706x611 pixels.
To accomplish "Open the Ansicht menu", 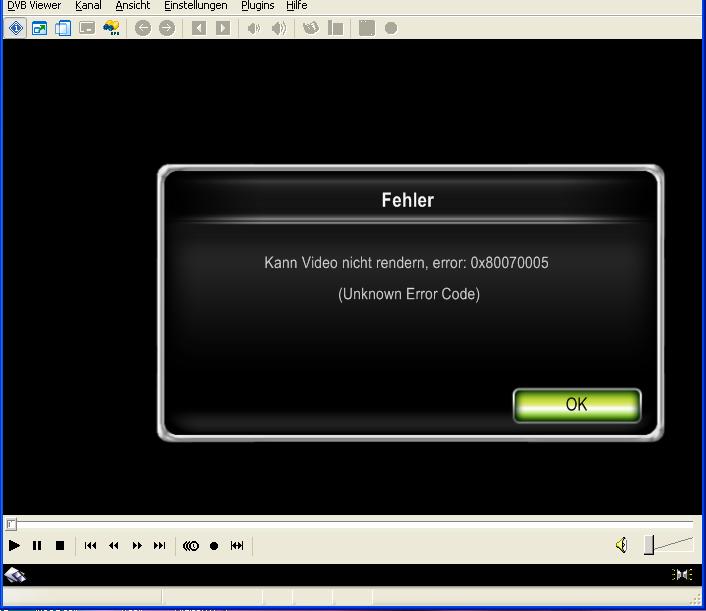I will pyautogui.click(x=132, y=6).
